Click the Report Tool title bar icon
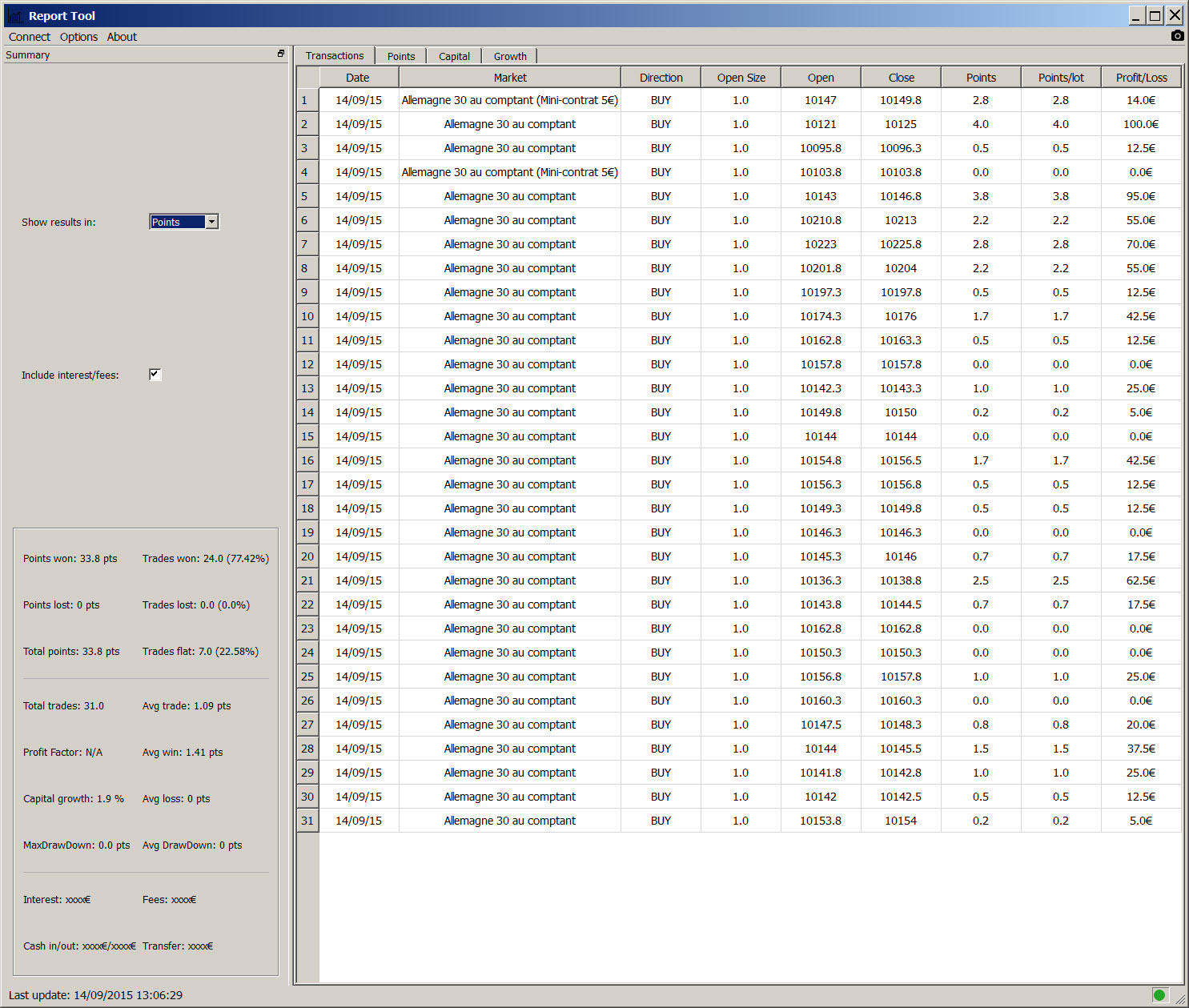Screen dimensions: 1189x1008 point(14,16)
